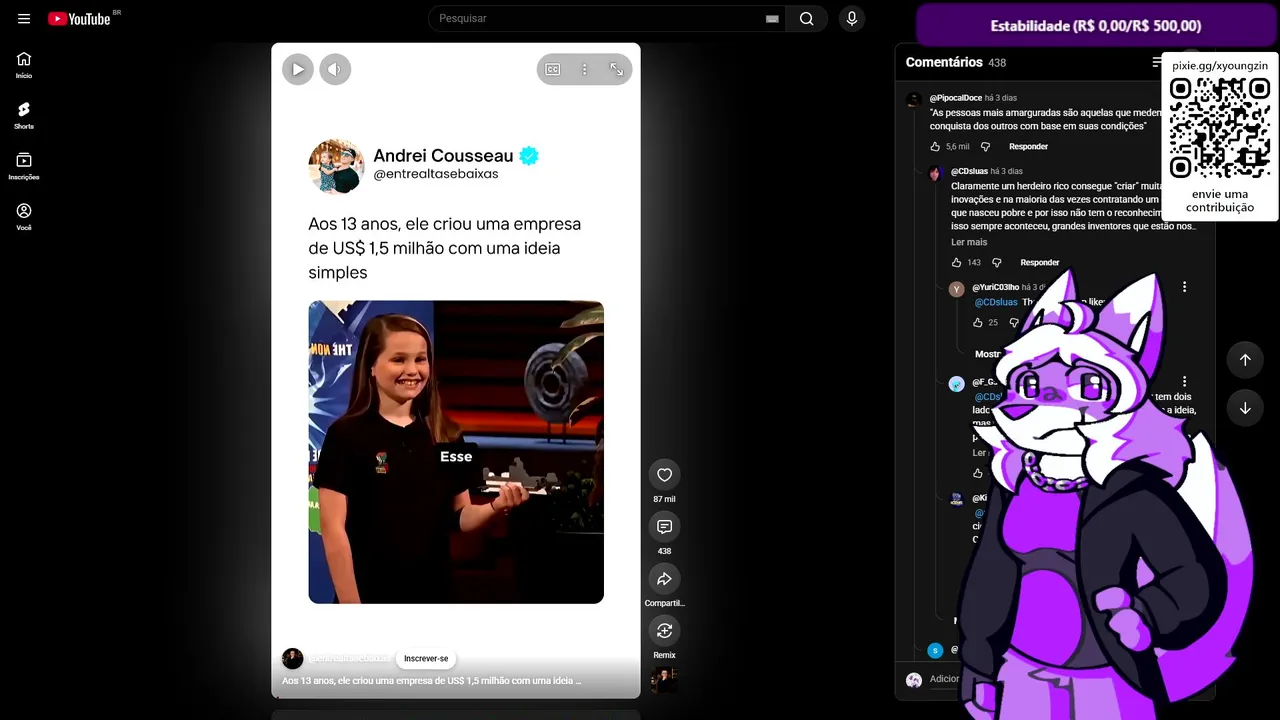Remix this Short
1280x720 pixels.
664,631
